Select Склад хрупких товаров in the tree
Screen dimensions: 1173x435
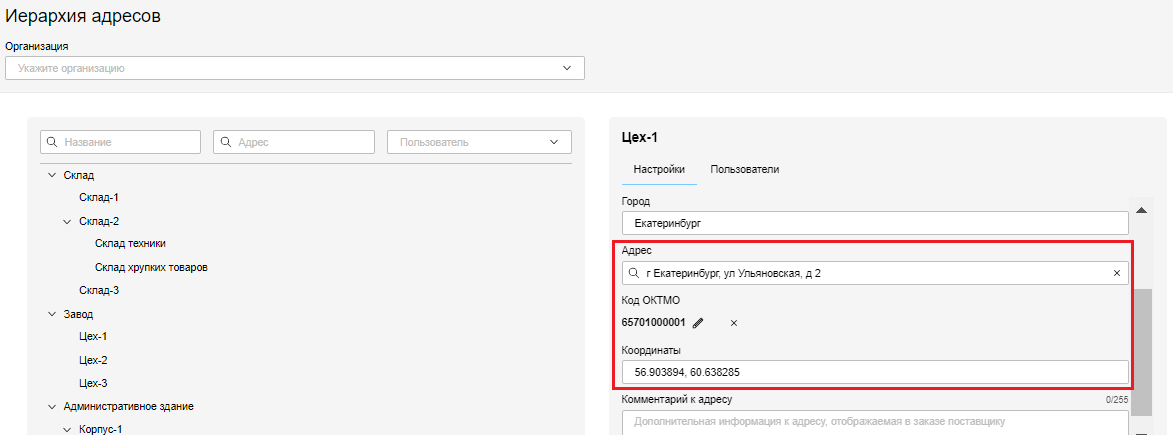[x=151, y=268]
